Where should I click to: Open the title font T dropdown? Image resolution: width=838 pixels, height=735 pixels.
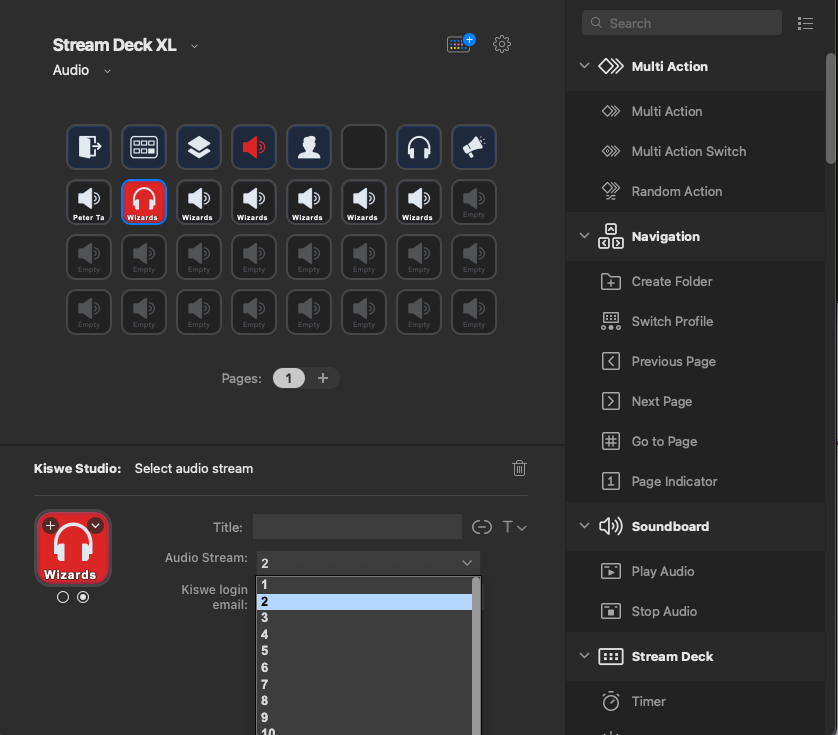point(514,527)
